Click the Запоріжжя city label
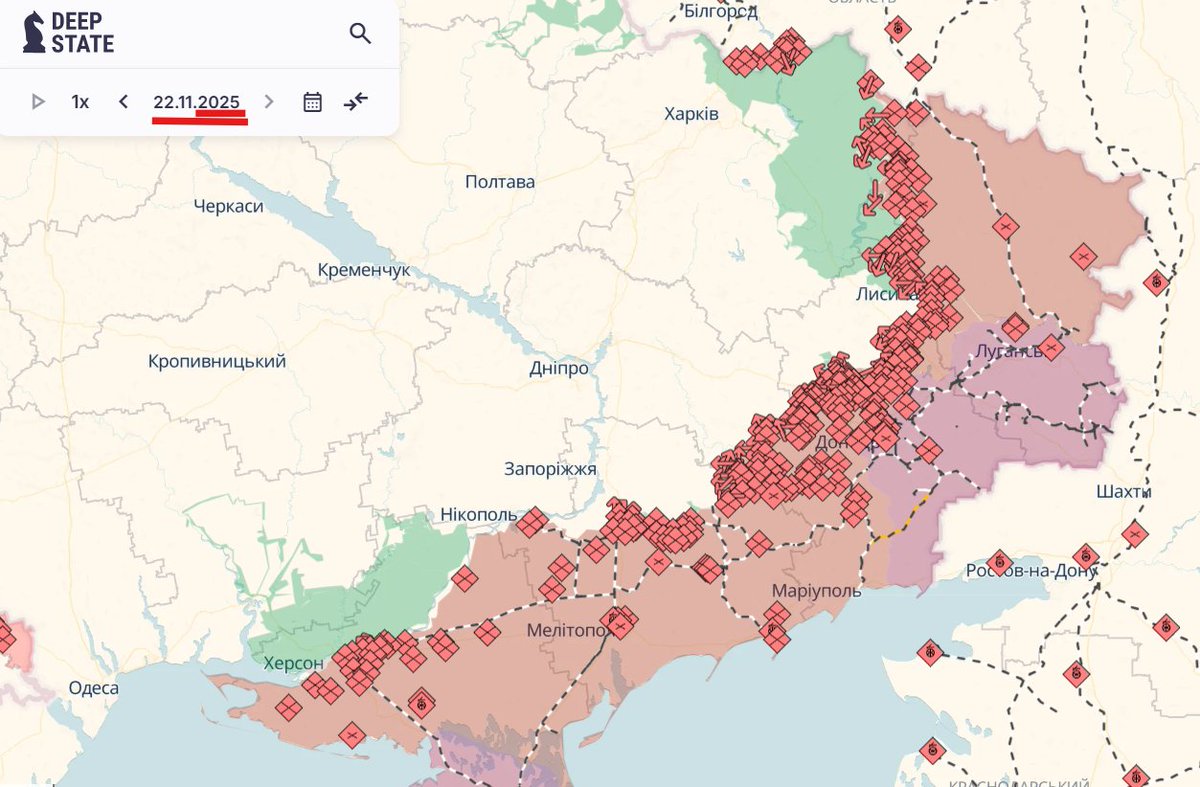Screen dimensions: 1200x787 550,469
